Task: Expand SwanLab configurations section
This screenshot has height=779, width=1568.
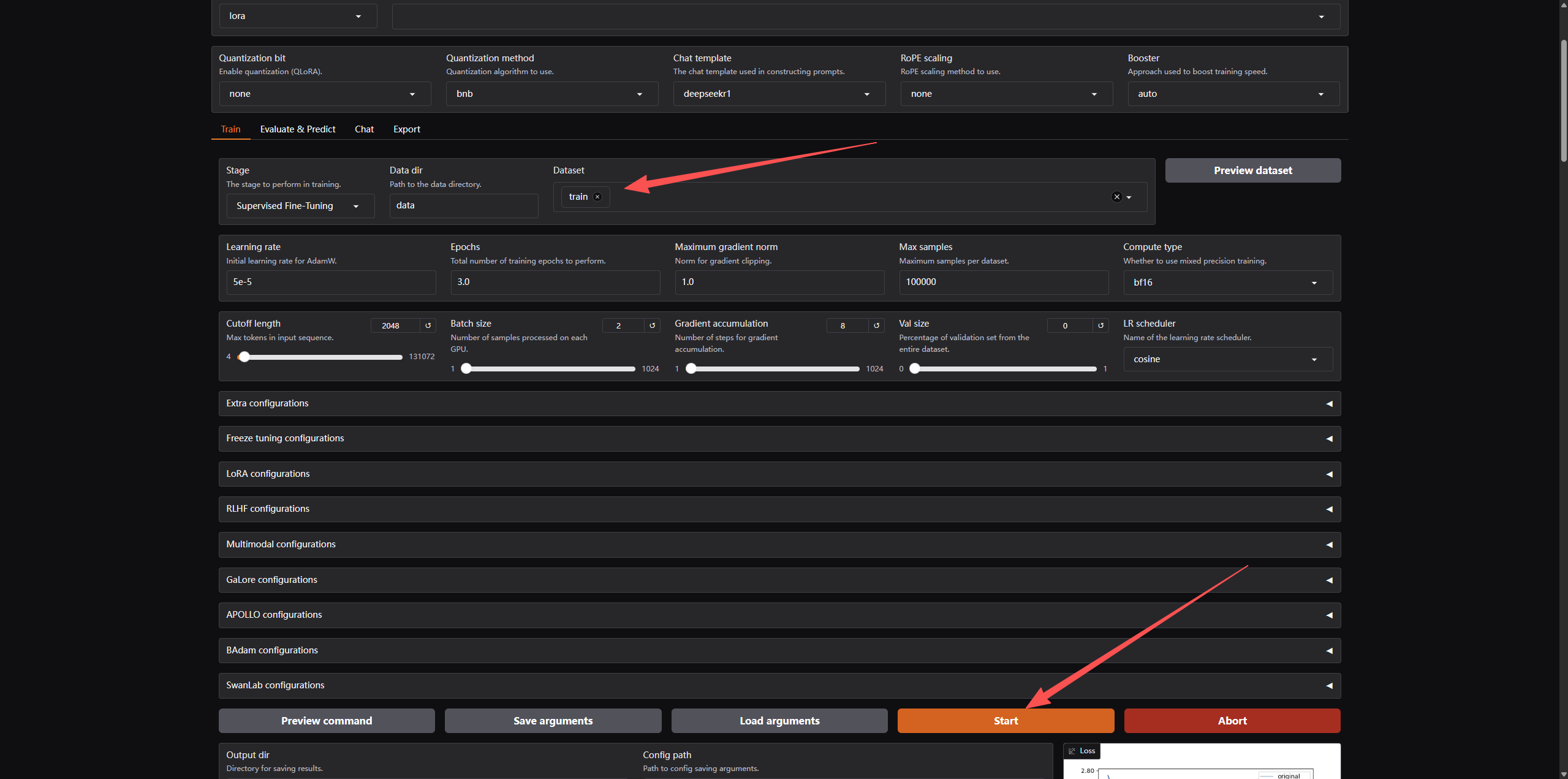Action: (779, 685)
